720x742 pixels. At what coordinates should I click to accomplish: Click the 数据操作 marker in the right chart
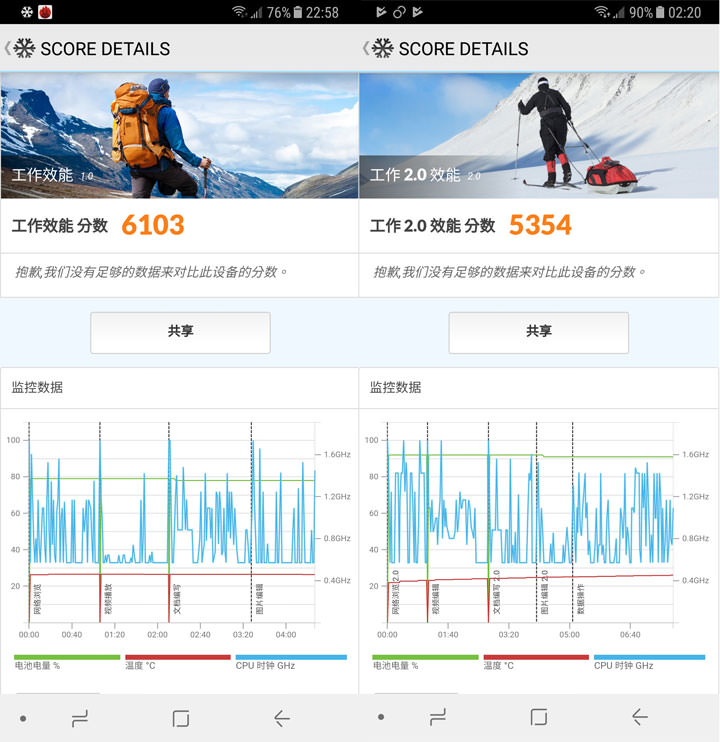pos(580,598)
